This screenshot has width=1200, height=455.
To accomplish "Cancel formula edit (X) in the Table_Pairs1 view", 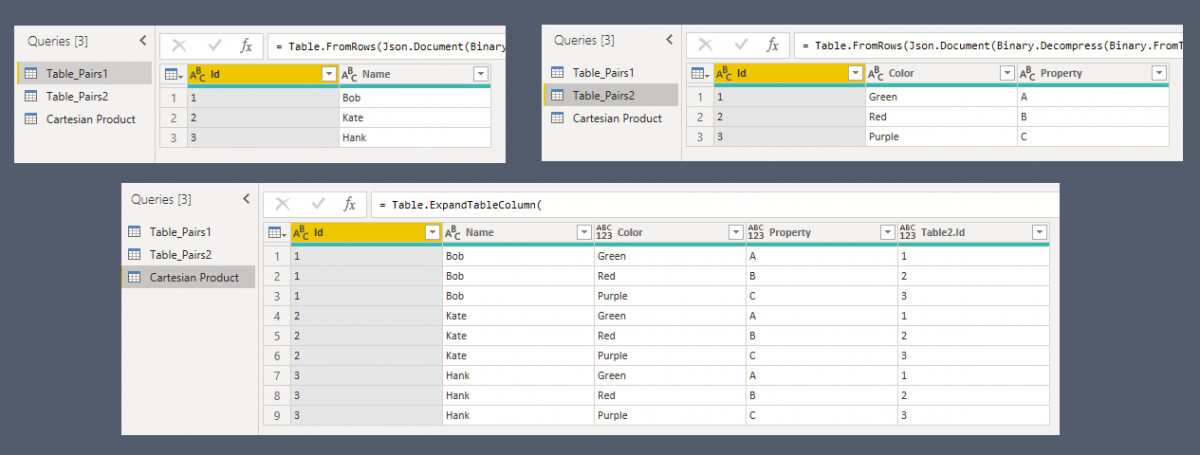I will click(179, 46).
